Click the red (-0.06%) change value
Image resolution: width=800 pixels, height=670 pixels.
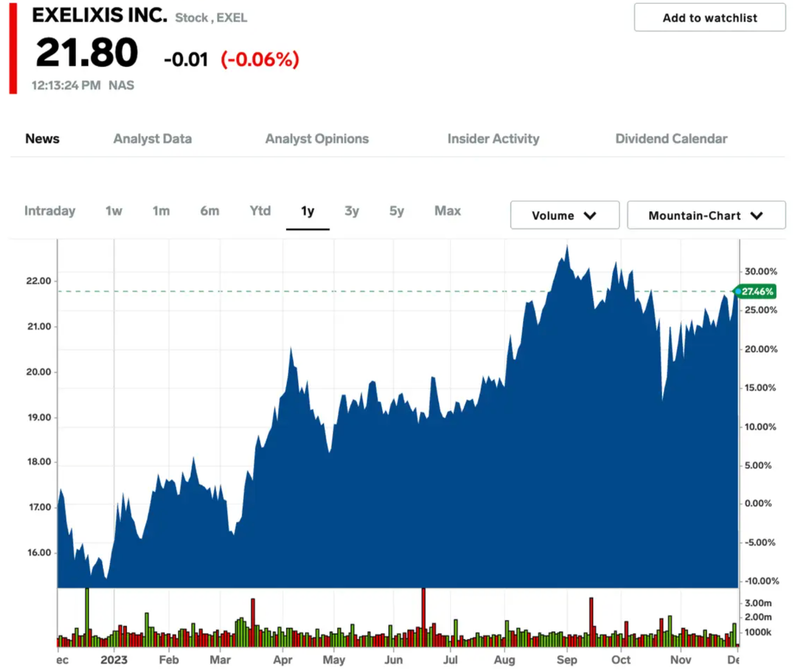pyautogui.click(x=260, y=59)
